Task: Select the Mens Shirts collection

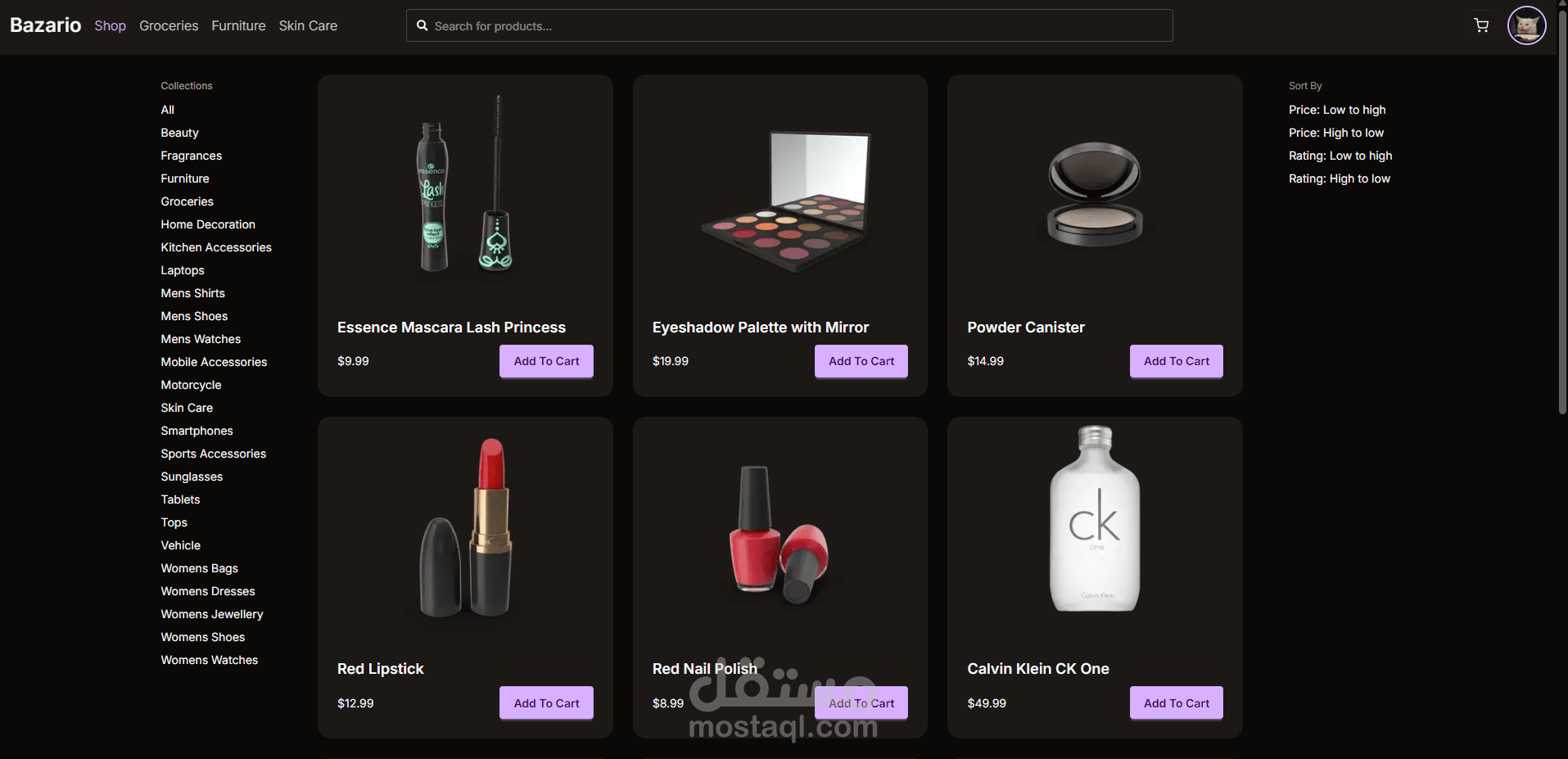Action: pos(192,293)
